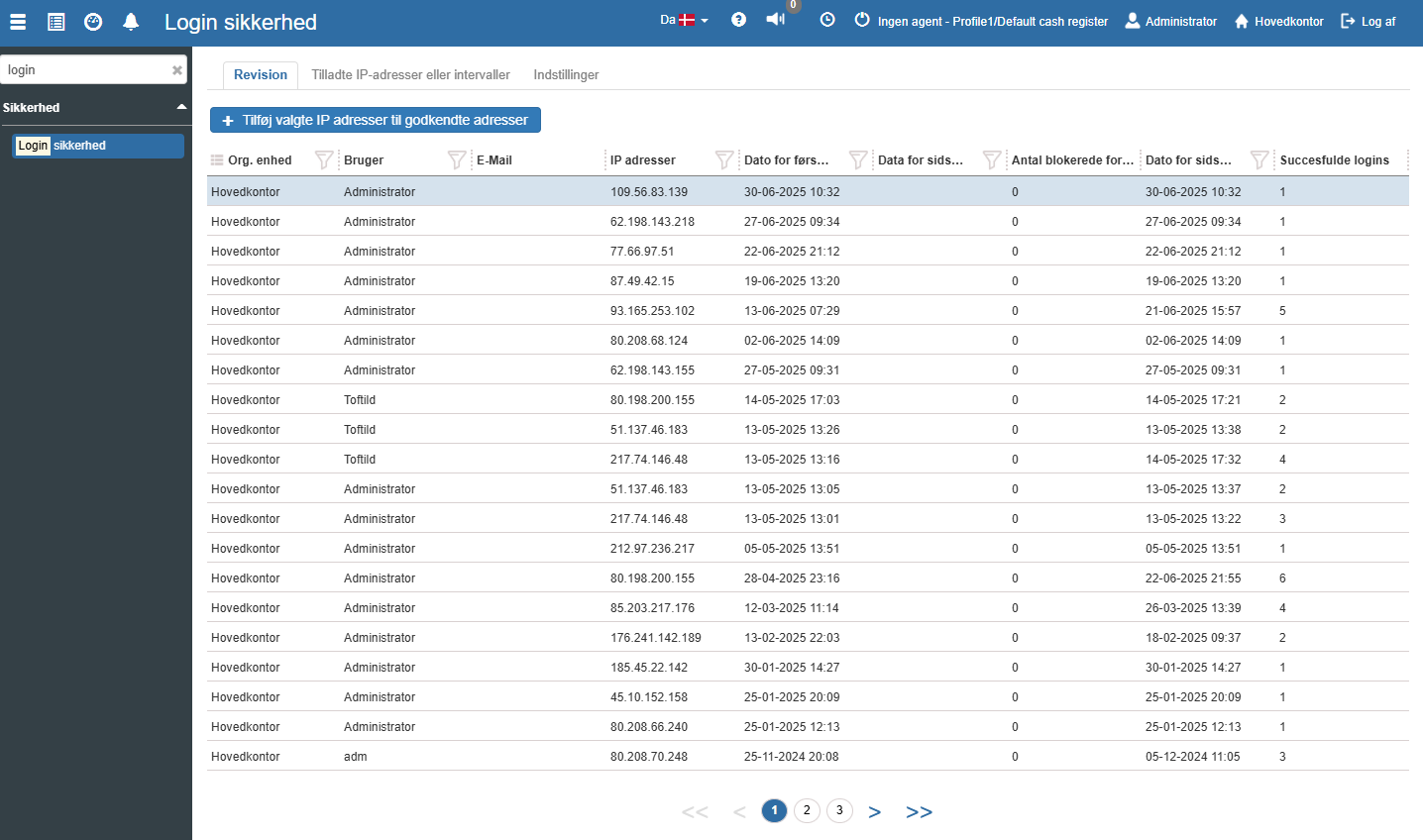
Task: Click the help question mark icon
Action: point(738,20)
